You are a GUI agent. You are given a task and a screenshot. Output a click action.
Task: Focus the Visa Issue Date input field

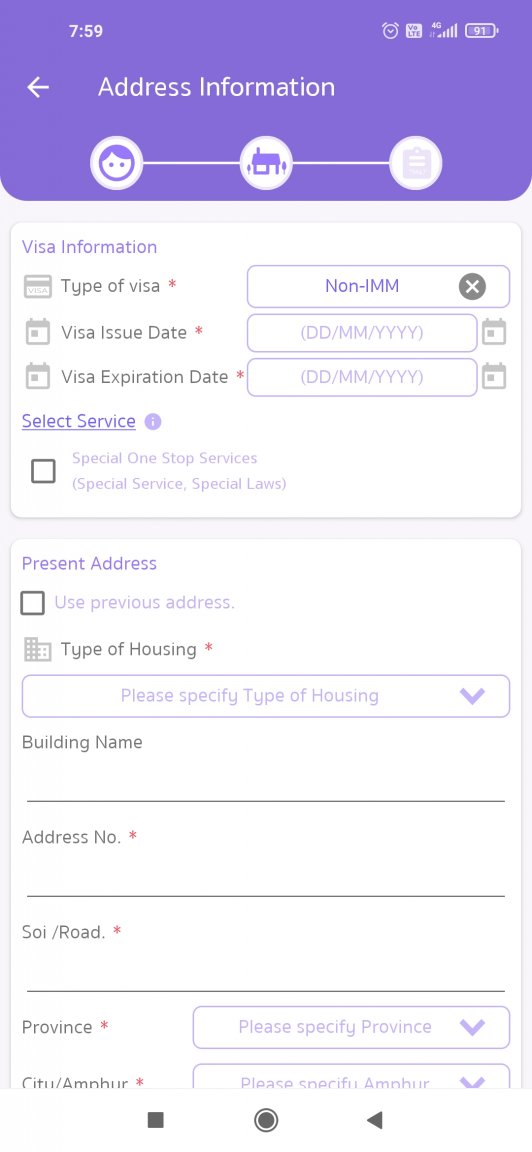[362, 333]
